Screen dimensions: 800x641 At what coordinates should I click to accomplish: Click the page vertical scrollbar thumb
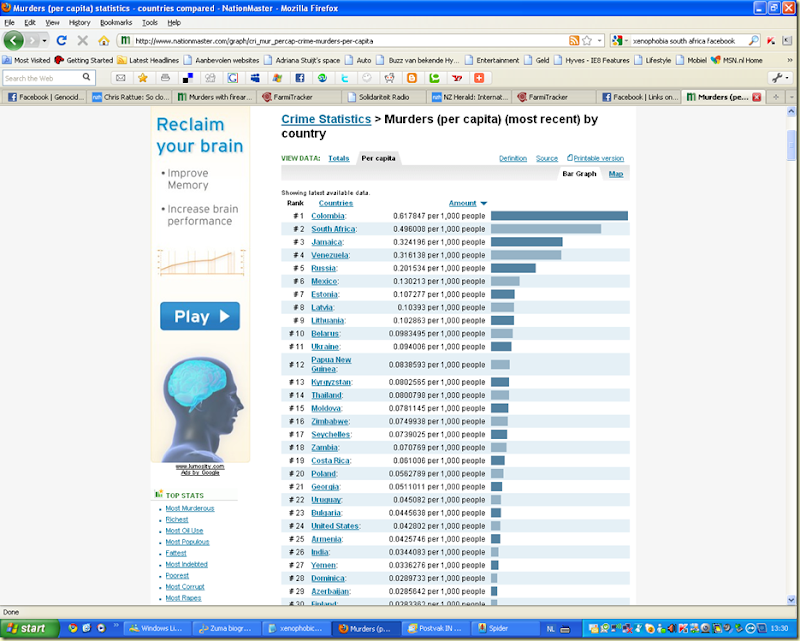coord(791,145)
